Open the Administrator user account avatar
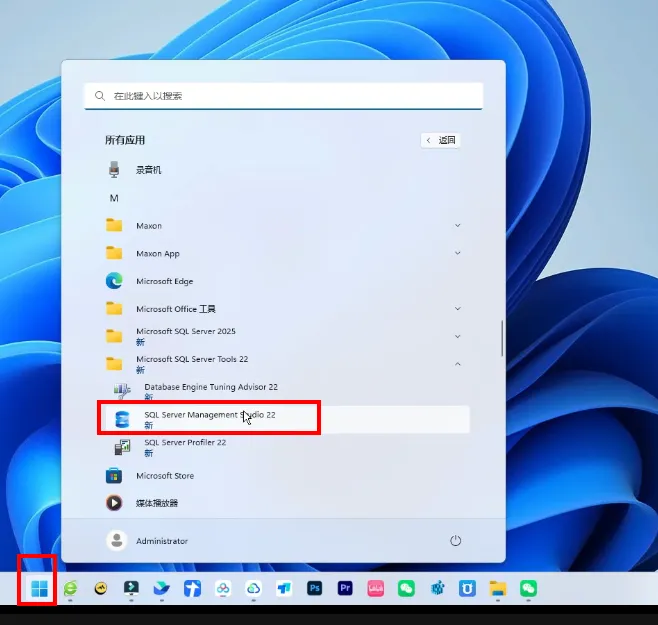Viewport: 658px width, 625px height. pos(117,541)
